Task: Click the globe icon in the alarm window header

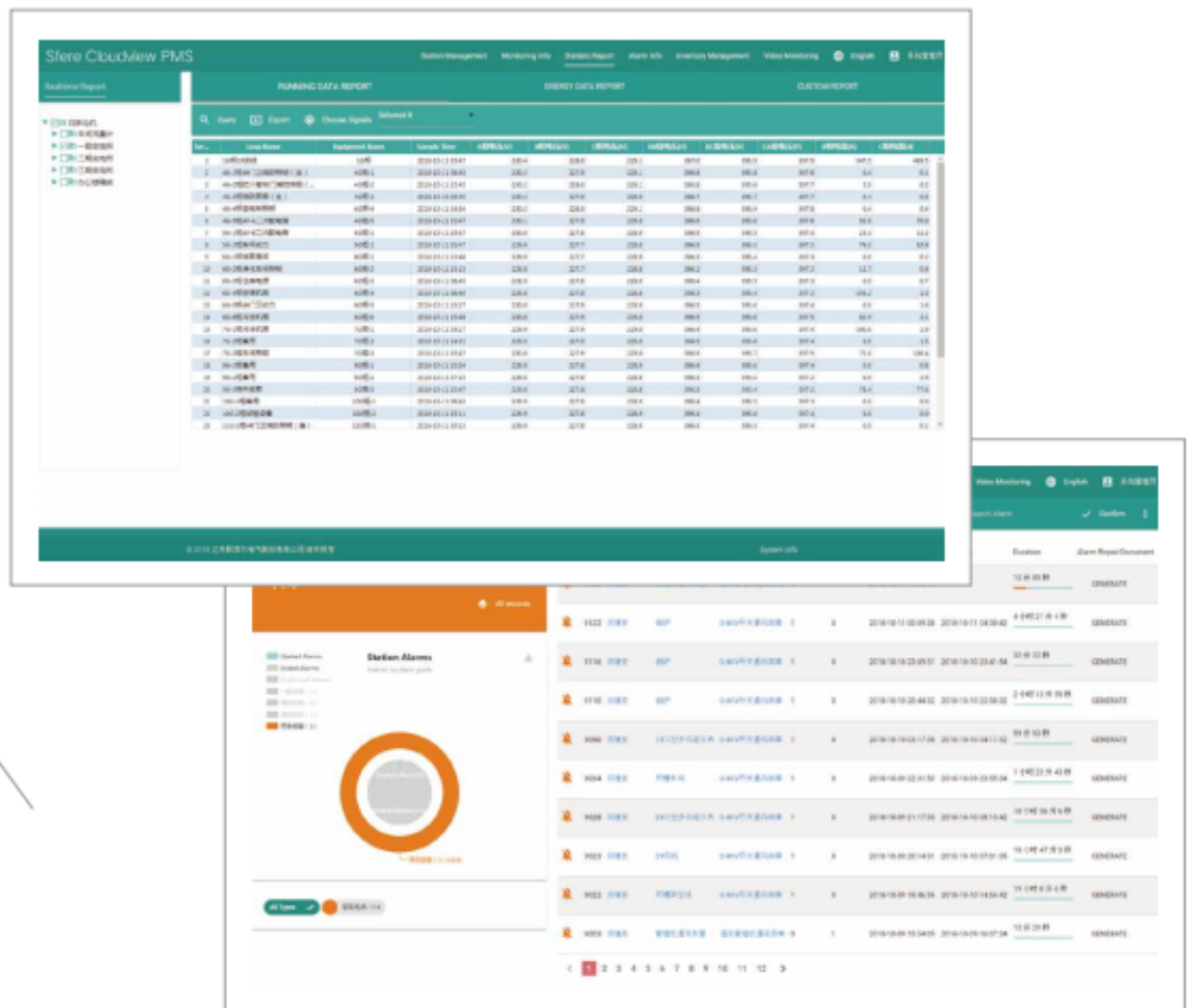Action: click(1050, 481)
